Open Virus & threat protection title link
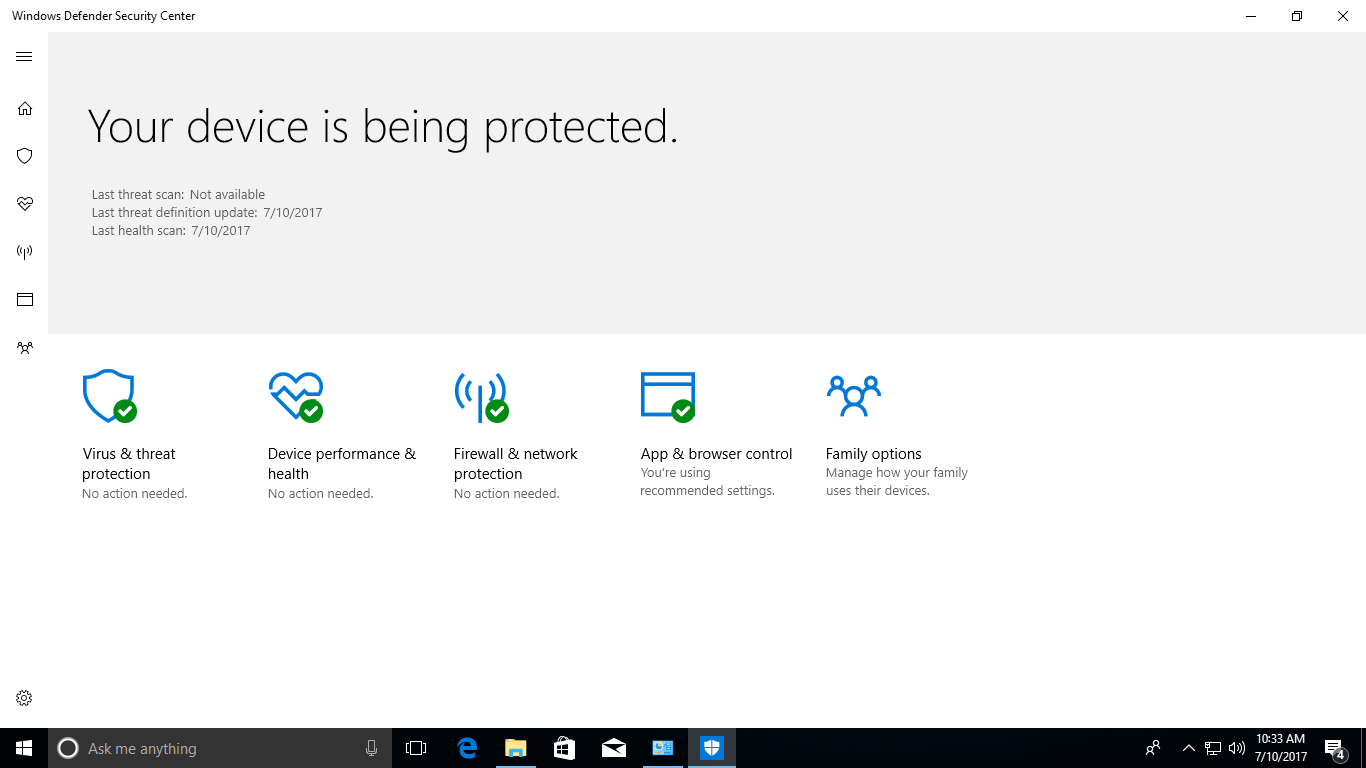Viewport: 1366px width, 768px height. point(129,464)
